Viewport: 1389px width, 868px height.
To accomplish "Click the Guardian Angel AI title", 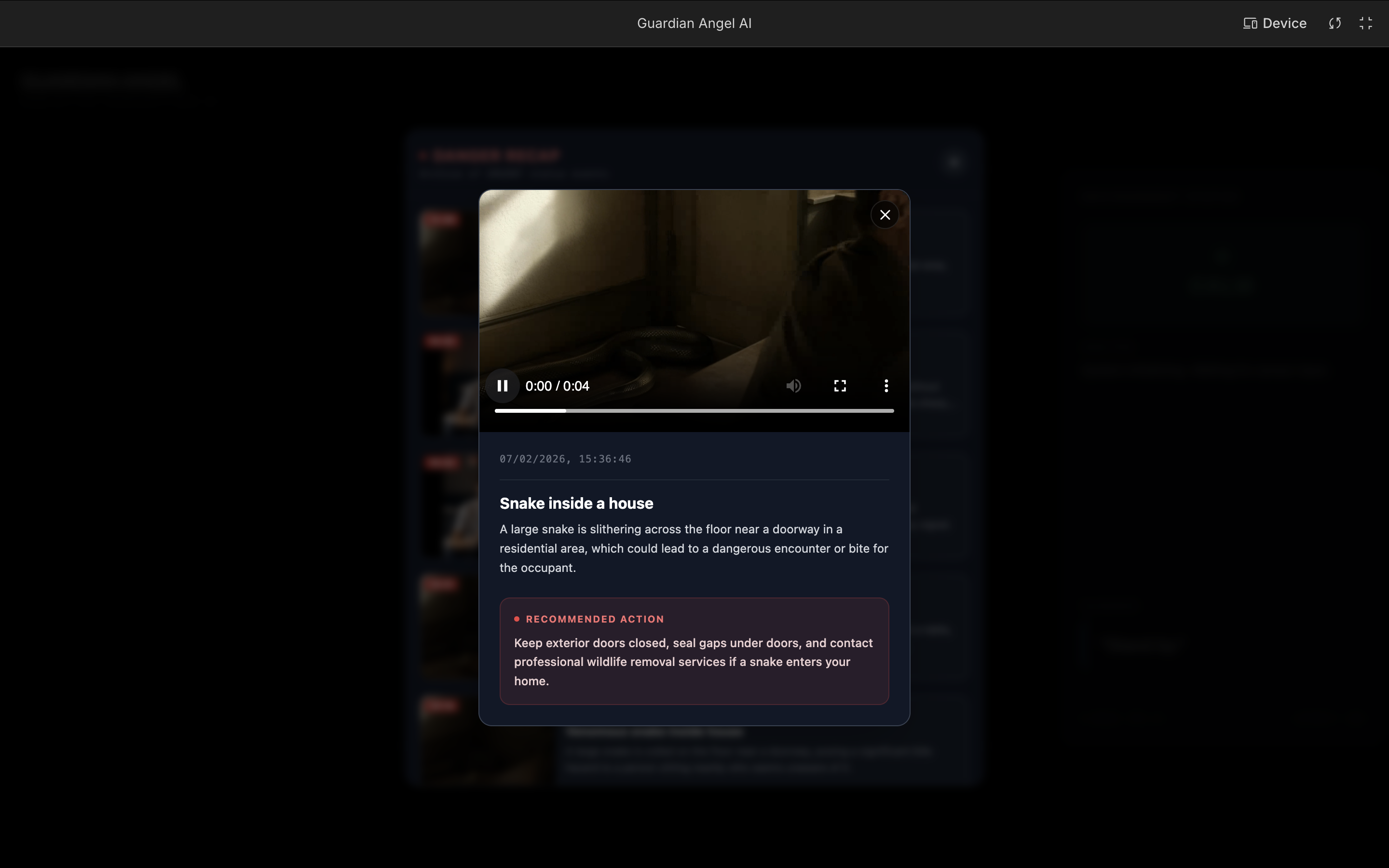I will pyautogui.click(x=694, y=24).
